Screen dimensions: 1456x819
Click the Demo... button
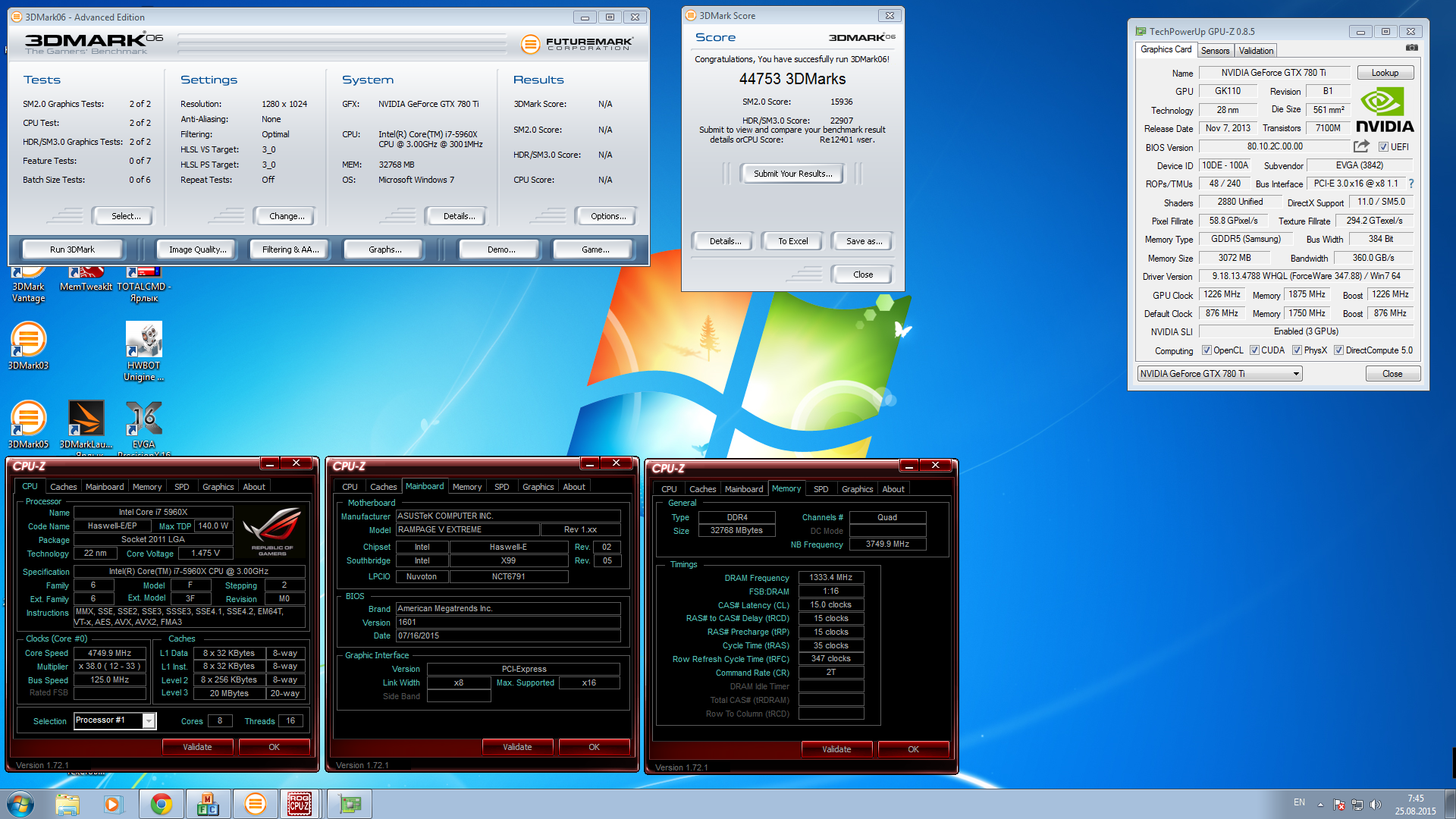click(500, 249)
